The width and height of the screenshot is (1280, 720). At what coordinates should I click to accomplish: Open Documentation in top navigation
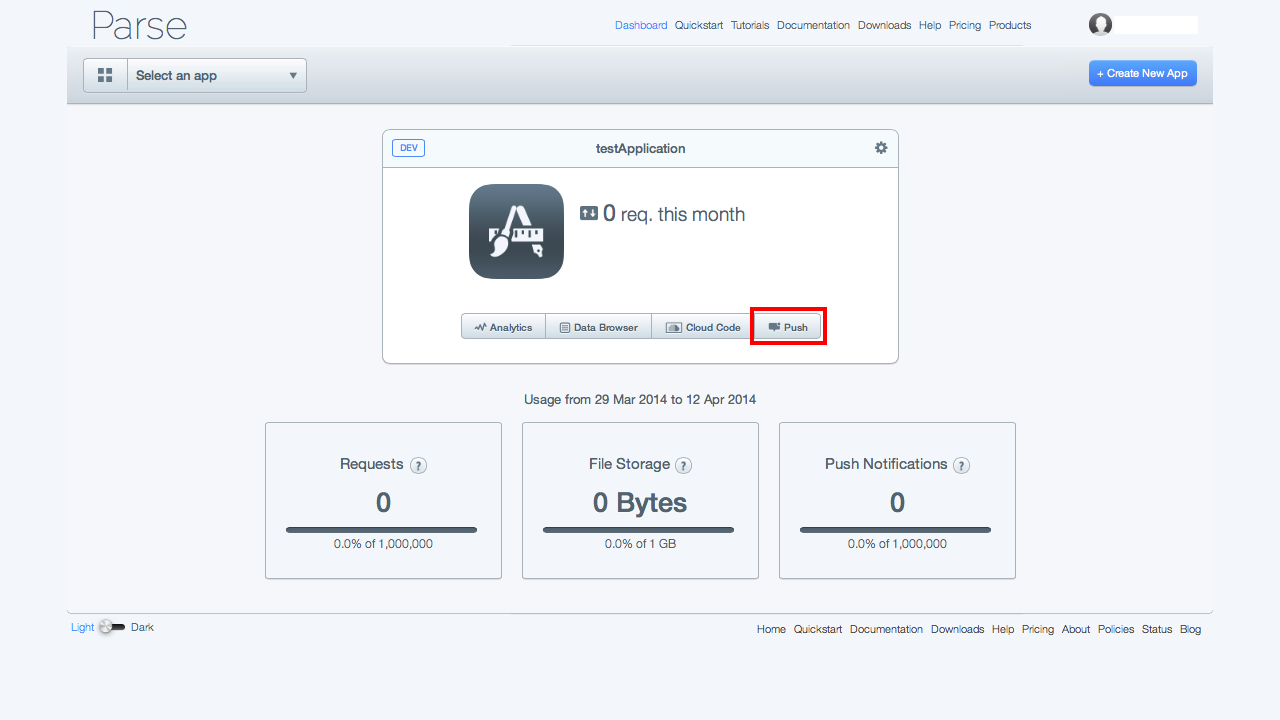click(813, 25)
